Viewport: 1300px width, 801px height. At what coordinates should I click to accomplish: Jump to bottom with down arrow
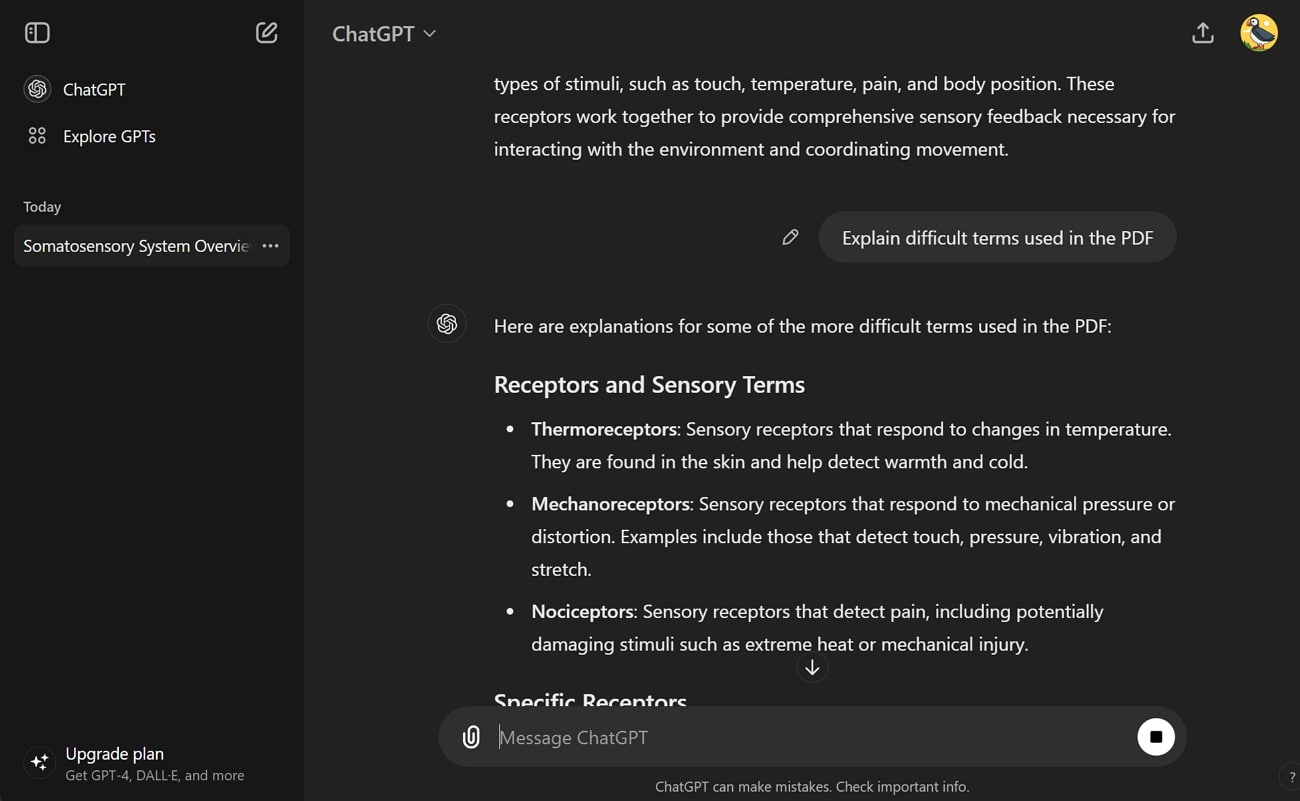[812, 668]
